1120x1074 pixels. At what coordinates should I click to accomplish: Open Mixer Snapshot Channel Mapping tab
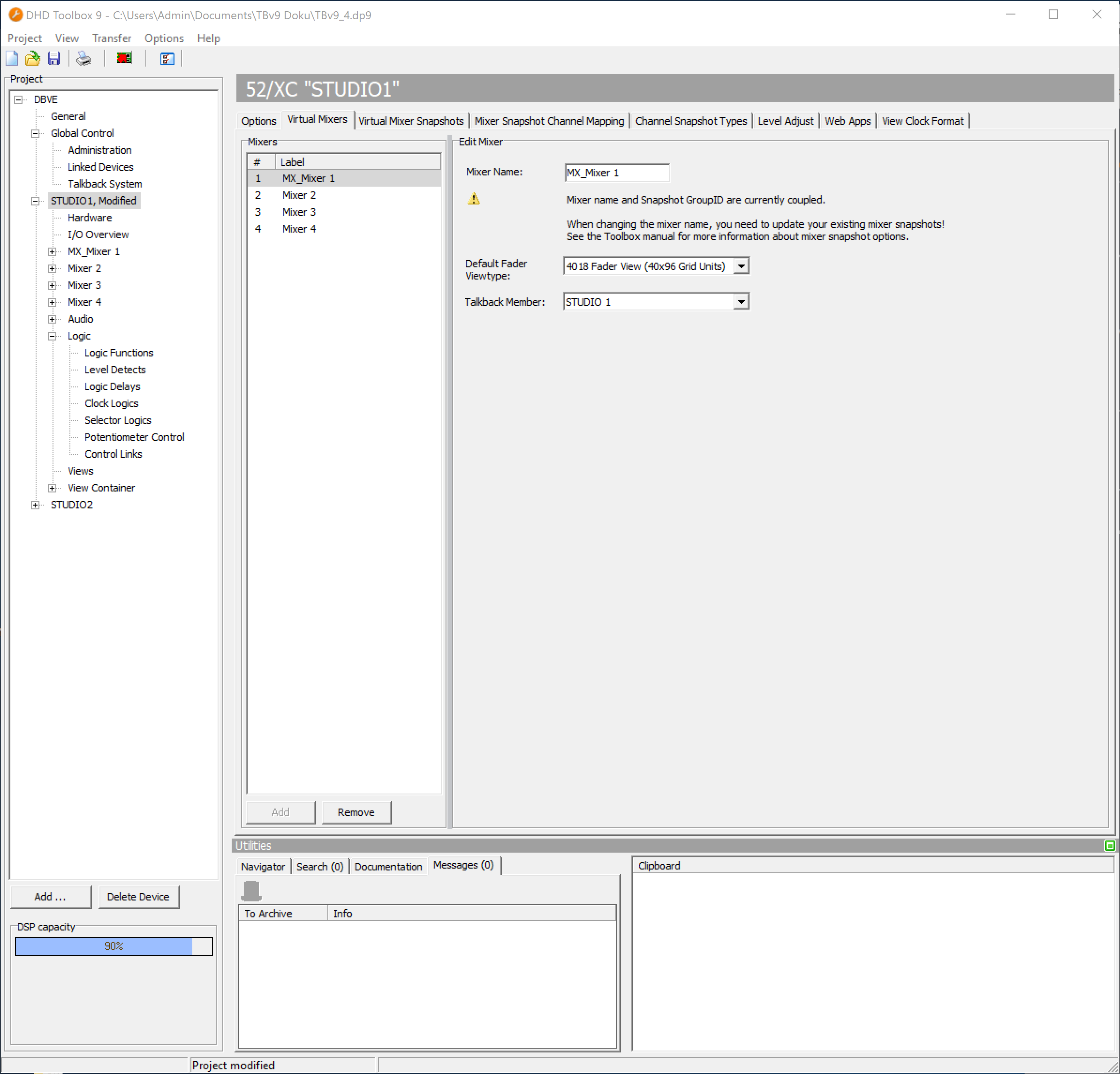coord(549,121)
